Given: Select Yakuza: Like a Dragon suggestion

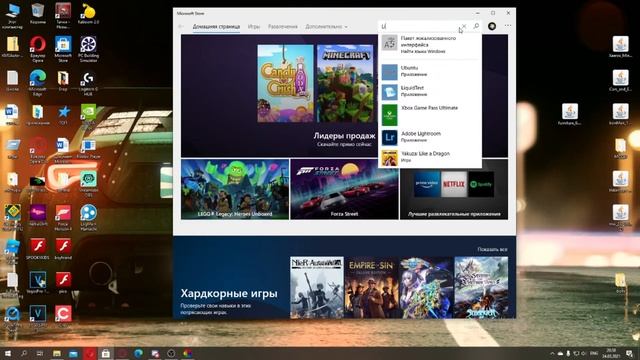Looking at the screenshot, I should pyautogui.click(x=430, y=157).
